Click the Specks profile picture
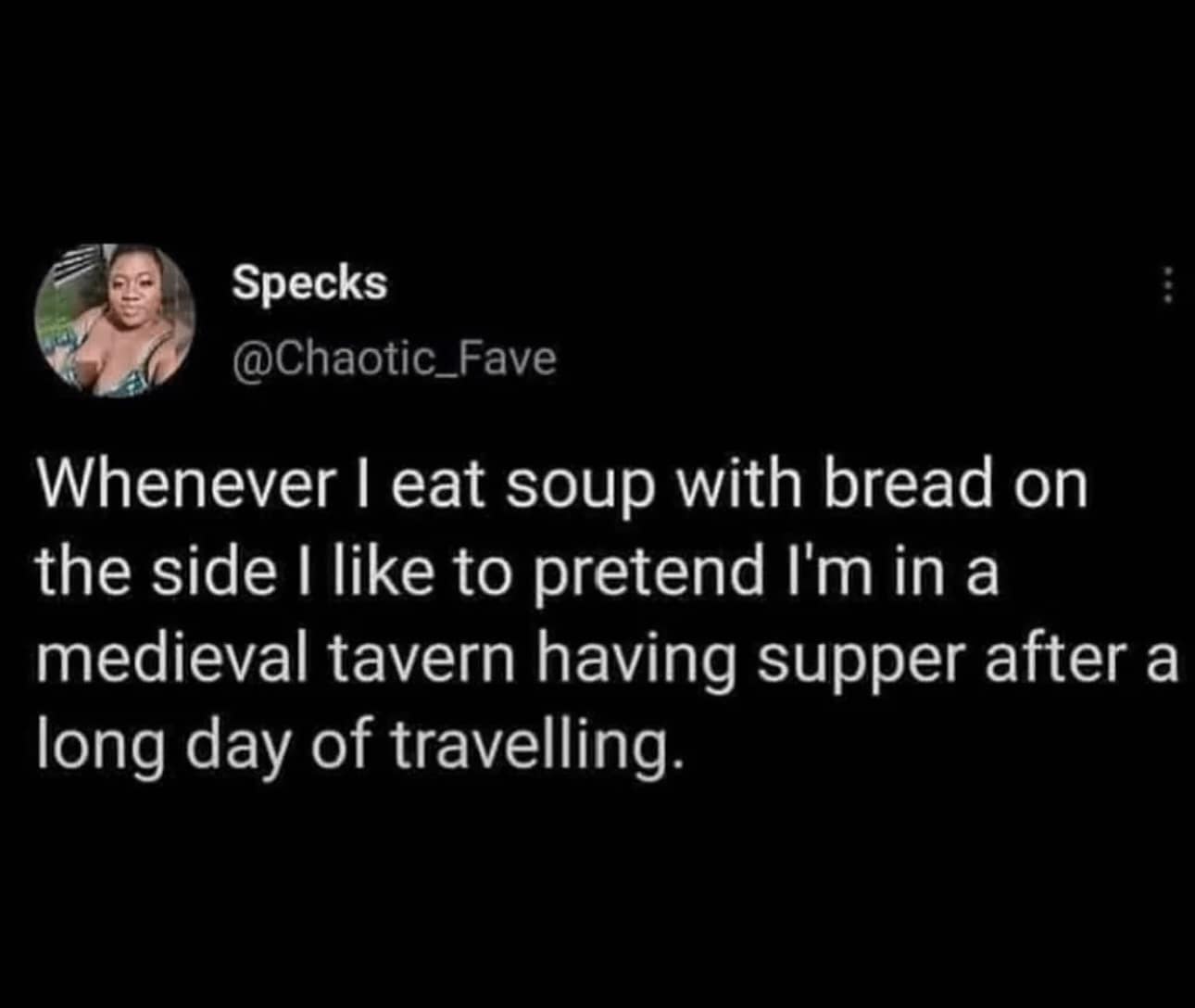The height and width of the screenshot is (1008, 1195). 116,321
